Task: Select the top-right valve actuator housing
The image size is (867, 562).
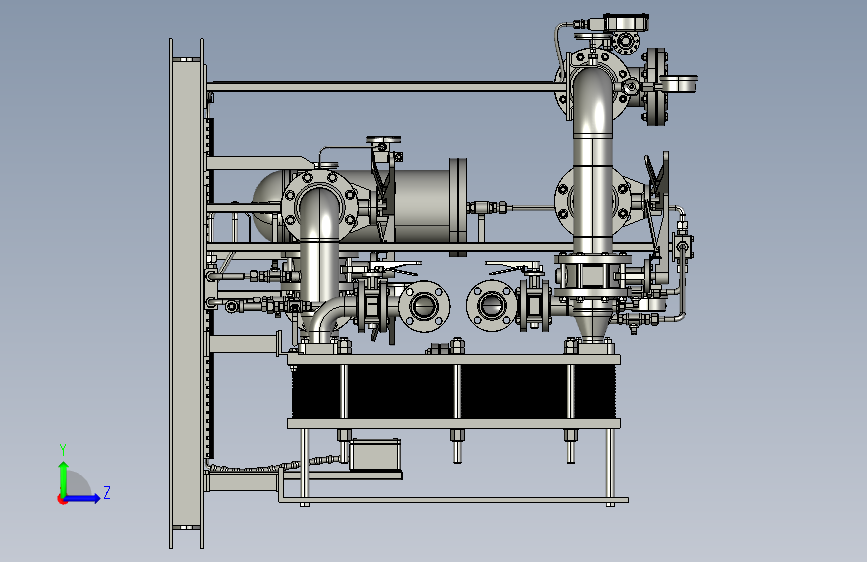Action: pos(625,22)
